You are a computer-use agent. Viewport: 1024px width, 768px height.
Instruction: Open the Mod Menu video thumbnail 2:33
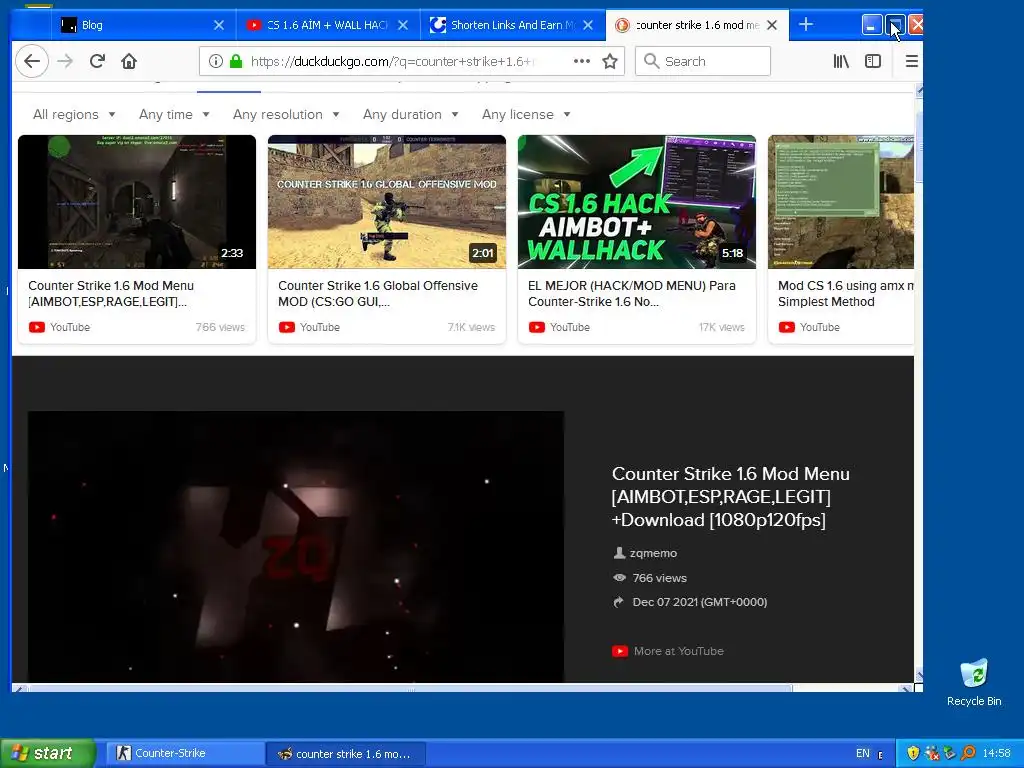(136, 202)
